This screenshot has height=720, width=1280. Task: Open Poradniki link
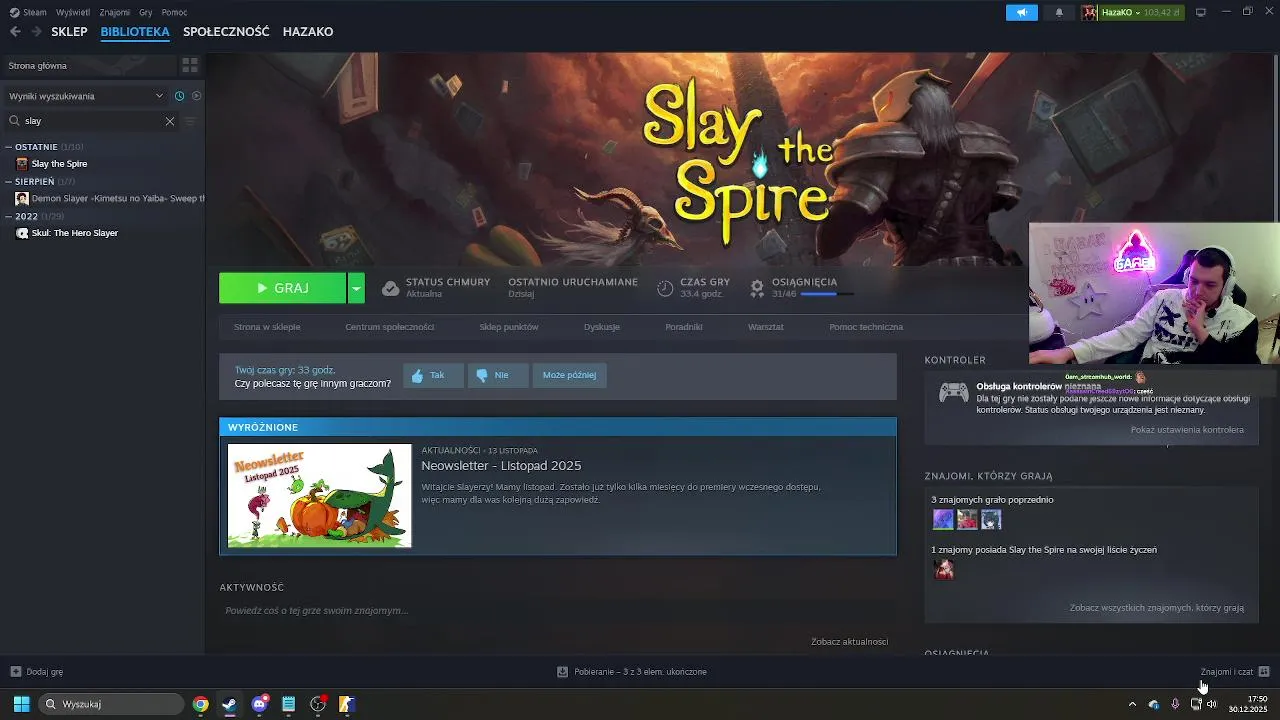pyautogui.click(x=684, y=327)
